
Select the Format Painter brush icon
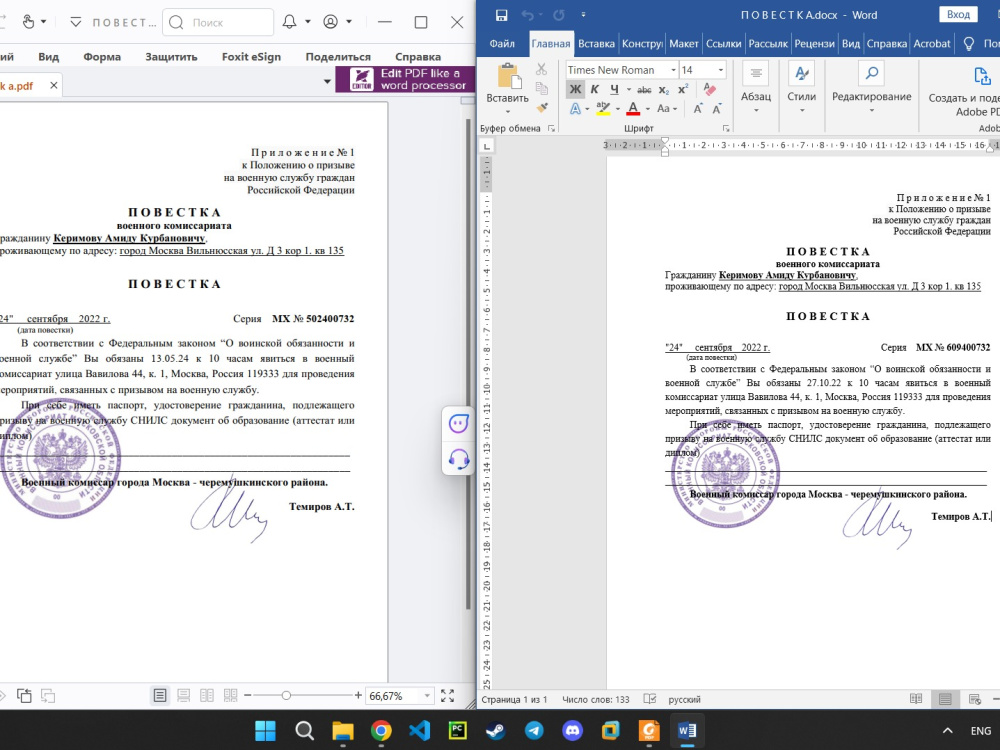tap(541, 107)
